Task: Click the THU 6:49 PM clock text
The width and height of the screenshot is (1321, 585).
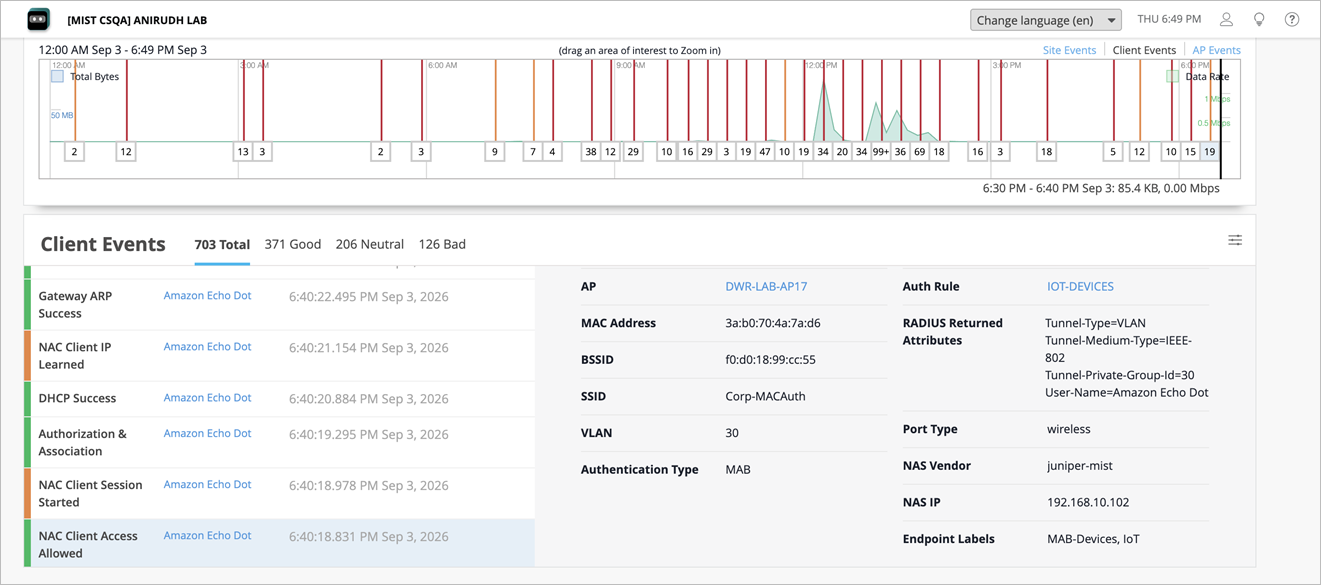Action: 1169,19
